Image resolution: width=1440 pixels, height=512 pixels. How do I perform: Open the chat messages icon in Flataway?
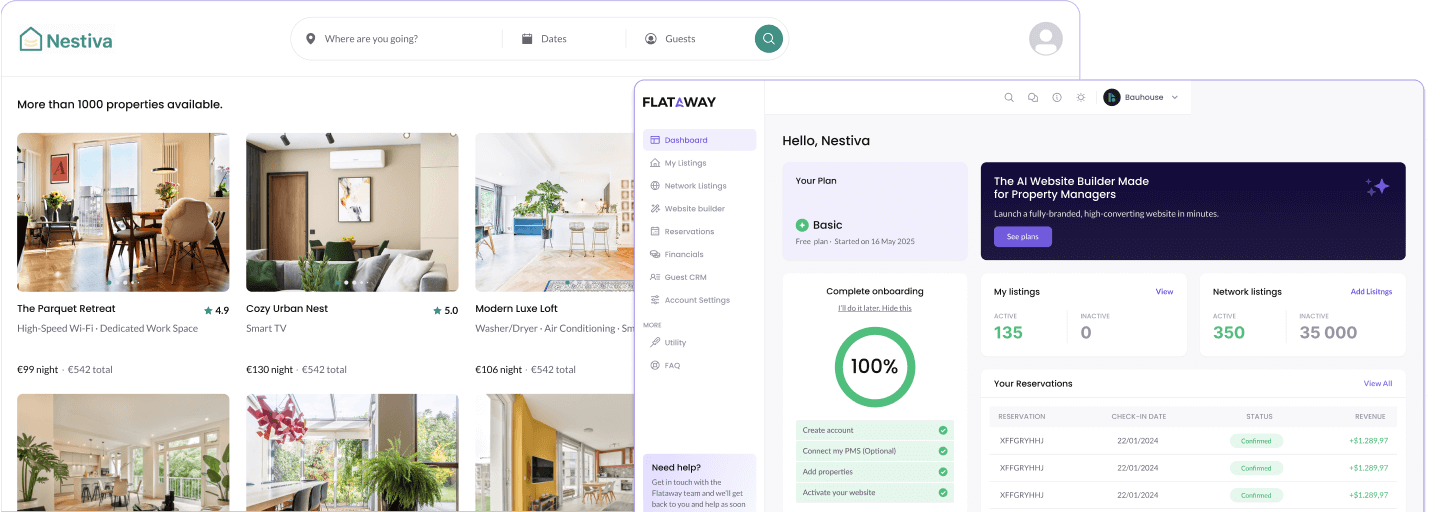point(1033,97)
